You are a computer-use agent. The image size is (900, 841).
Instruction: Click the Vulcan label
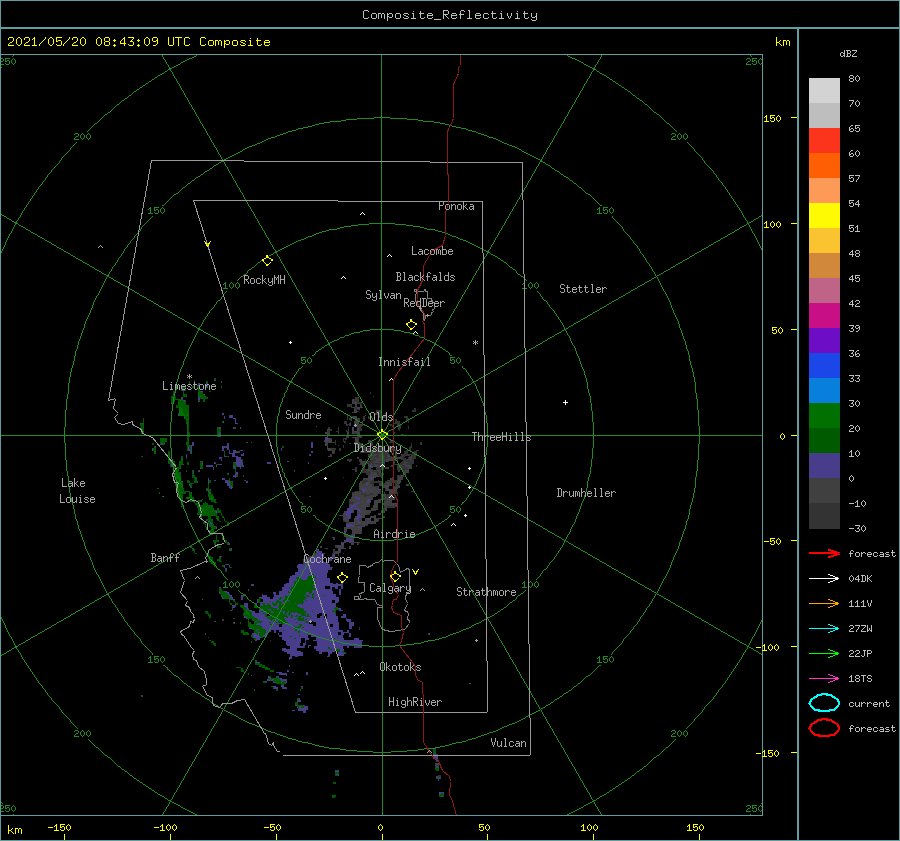coord(508,743)
